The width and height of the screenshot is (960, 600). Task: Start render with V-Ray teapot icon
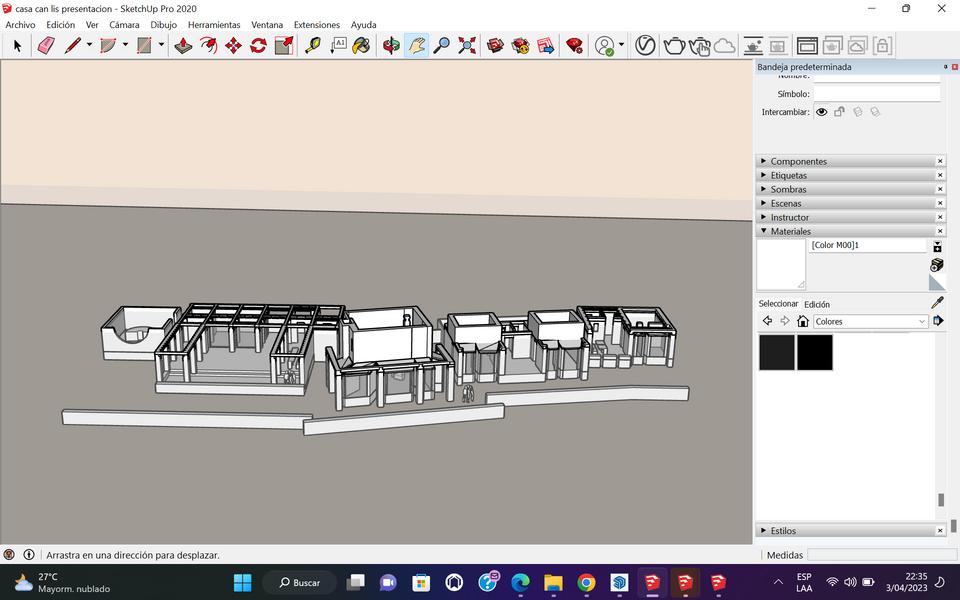675,45
